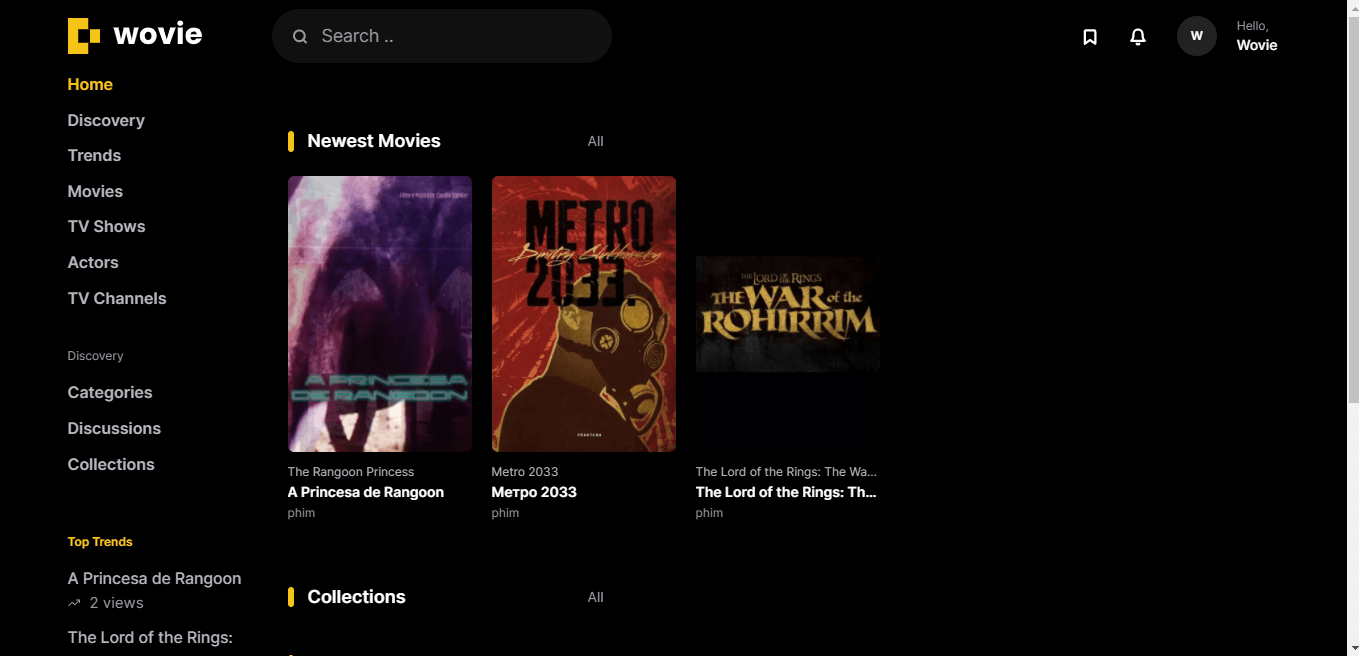Open Categories in the sidebar
Screen dimensions: 1359x656
point(110,393)
